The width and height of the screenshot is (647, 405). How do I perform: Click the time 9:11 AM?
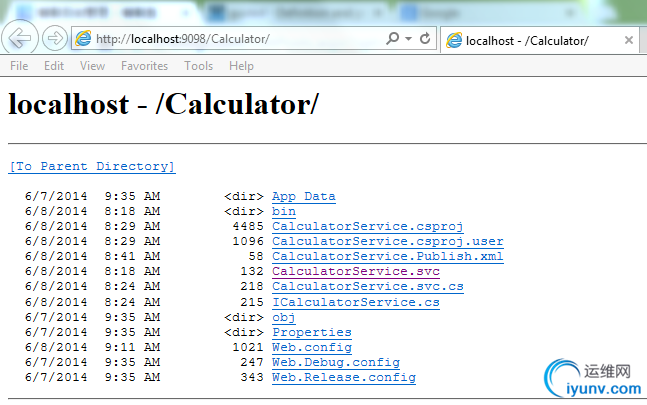click(x=132, y=347)
